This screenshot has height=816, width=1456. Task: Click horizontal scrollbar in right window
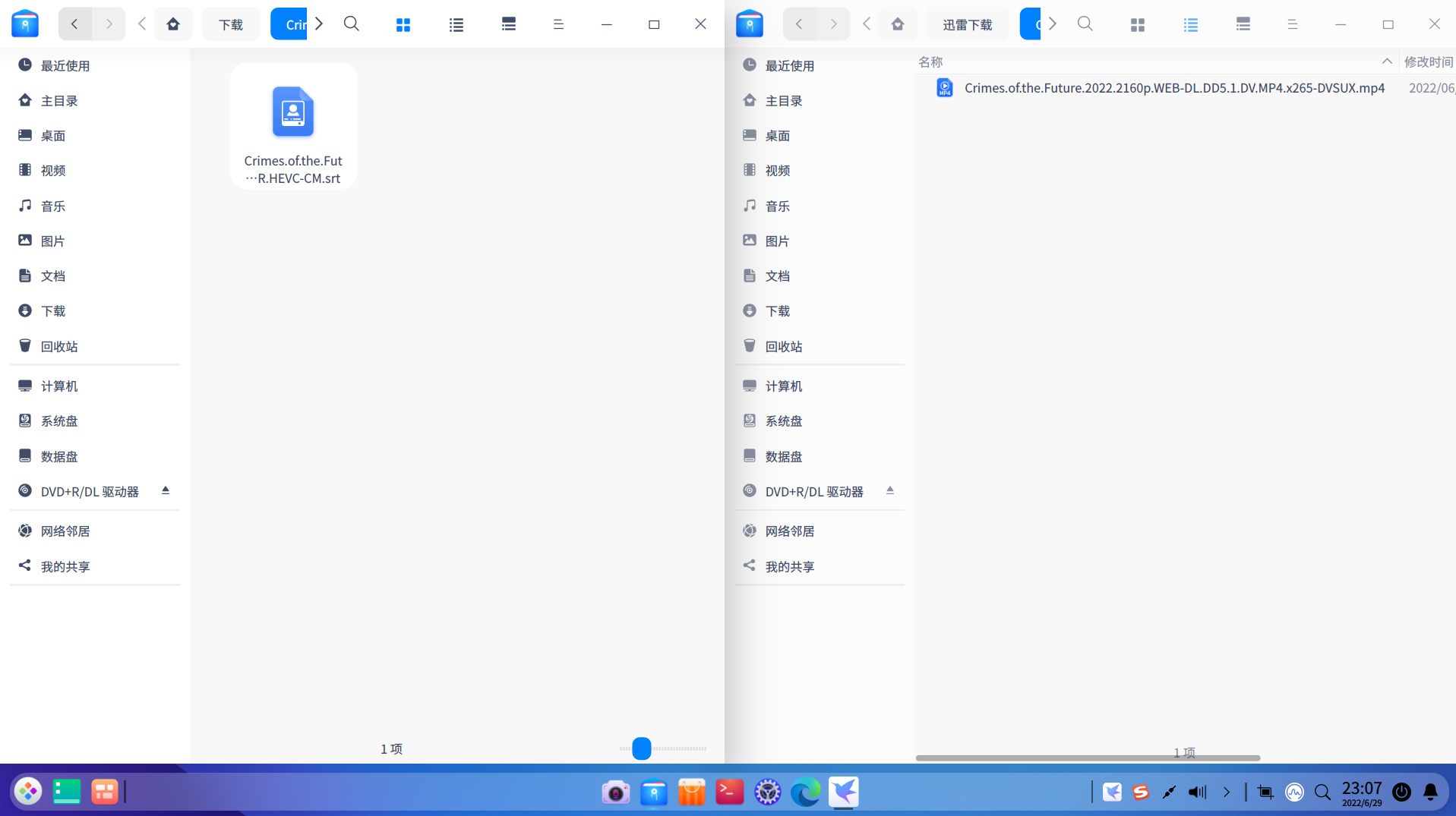click(x=1088, y=758)
